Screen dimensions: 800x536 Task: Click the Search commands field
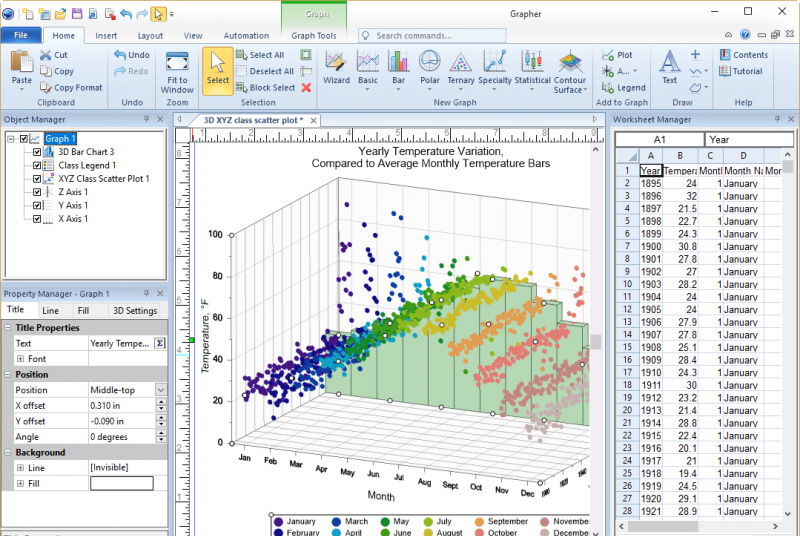coord(432,36)
